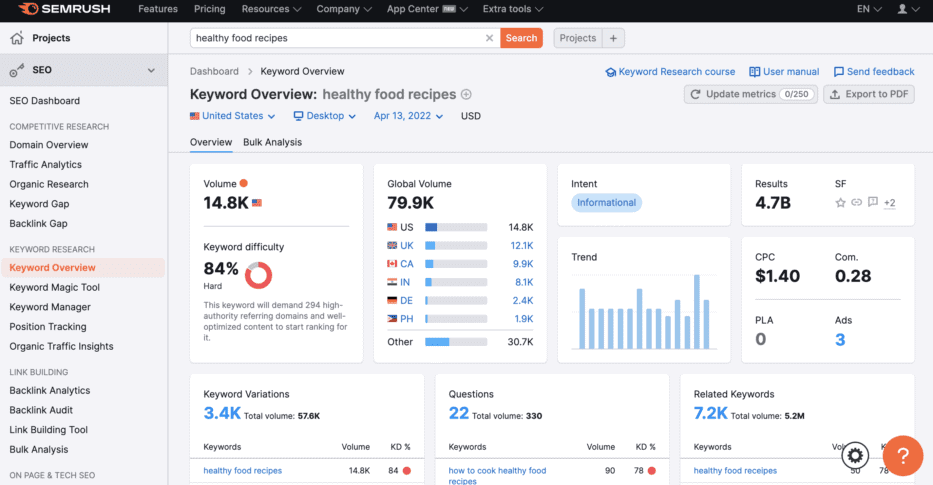Screen dimensions: 933x485
Task: Click the SEO key icon in sidebar
Action: pos(17,70)
